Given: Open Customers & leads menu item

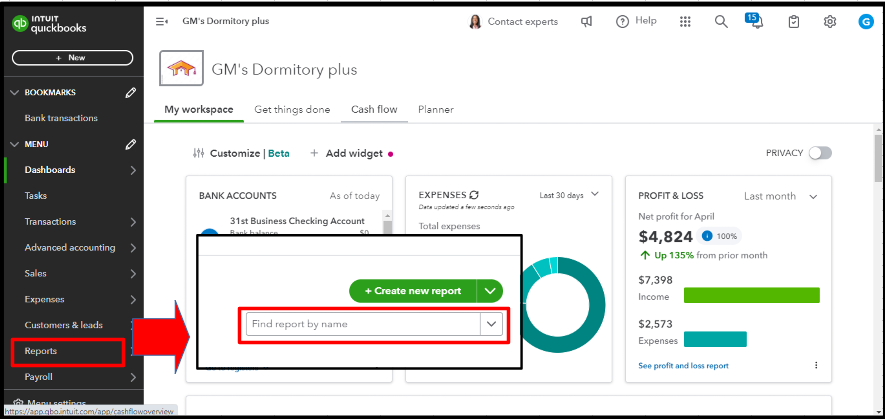Looking at the screenshot, I should pos(64,325).
